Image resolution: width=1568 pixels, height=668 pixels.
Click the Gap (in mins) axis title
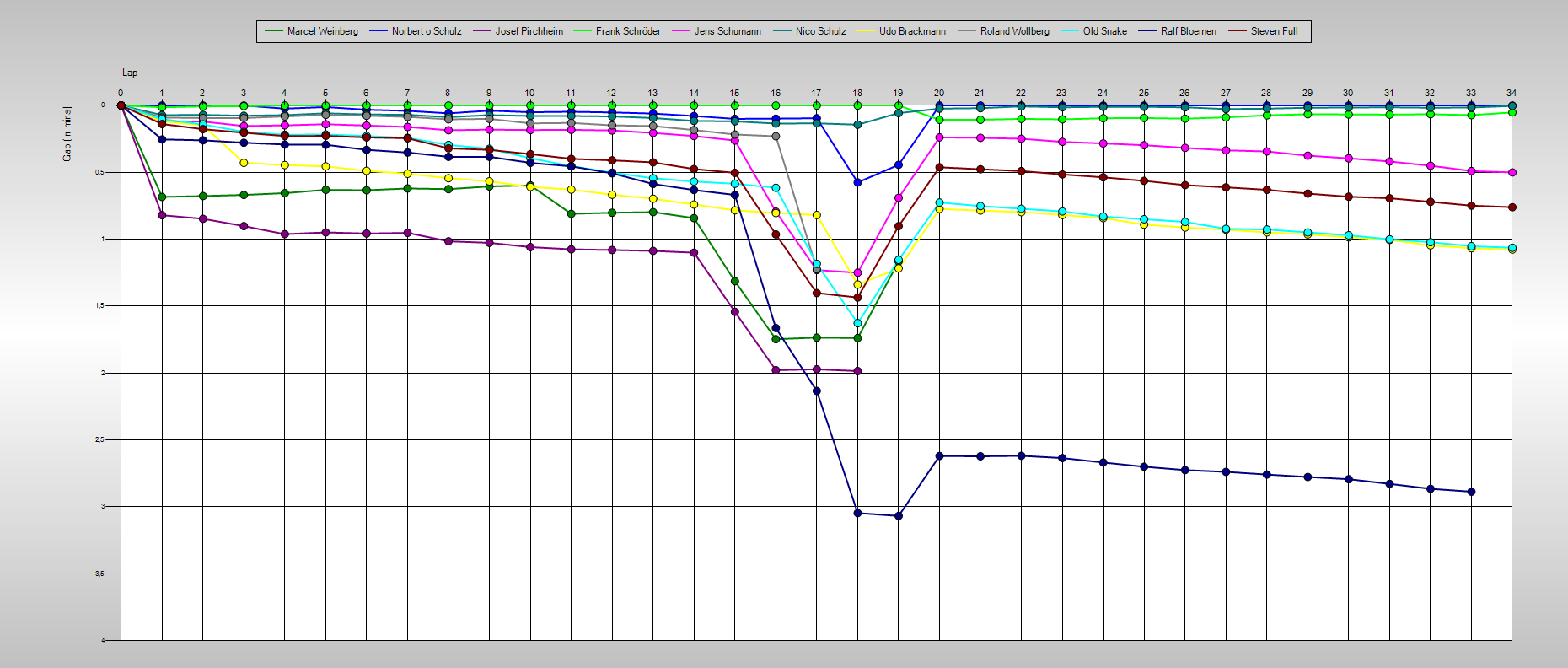(x=67, y=134)
